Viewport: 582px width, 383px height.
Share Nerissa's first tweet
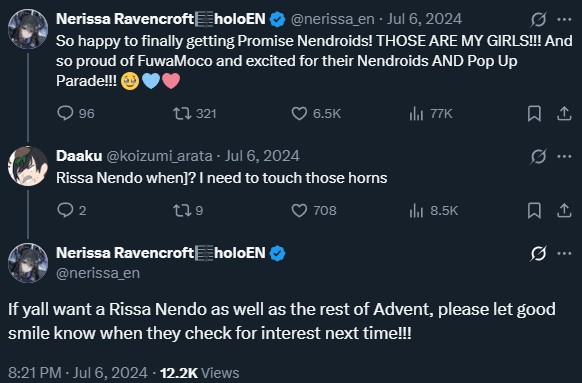[564, 114]
